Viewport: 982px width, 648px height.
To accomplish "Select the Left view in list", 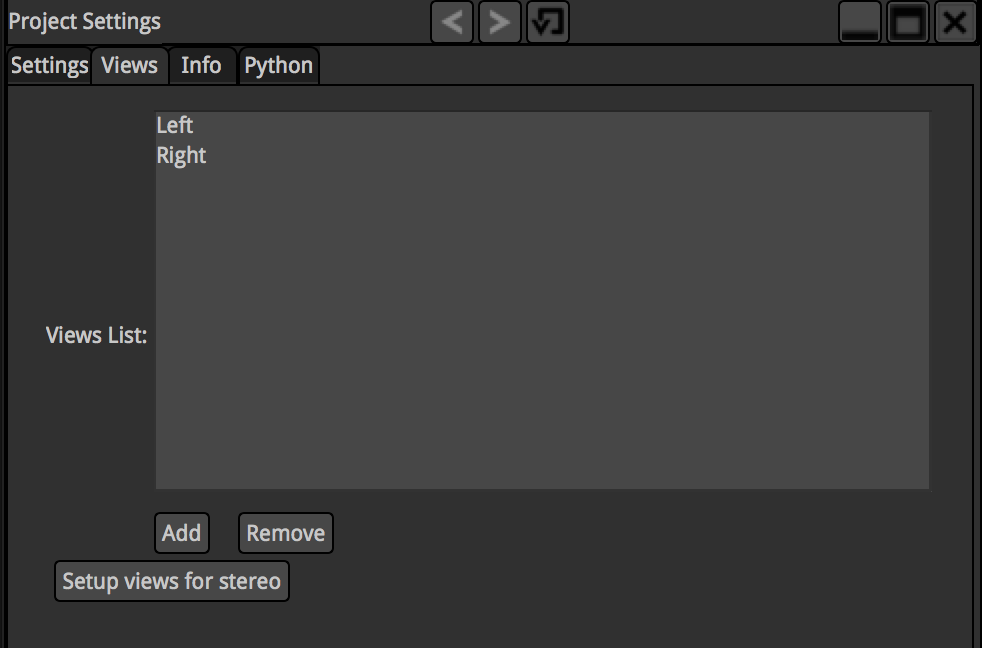I will 175,125.
